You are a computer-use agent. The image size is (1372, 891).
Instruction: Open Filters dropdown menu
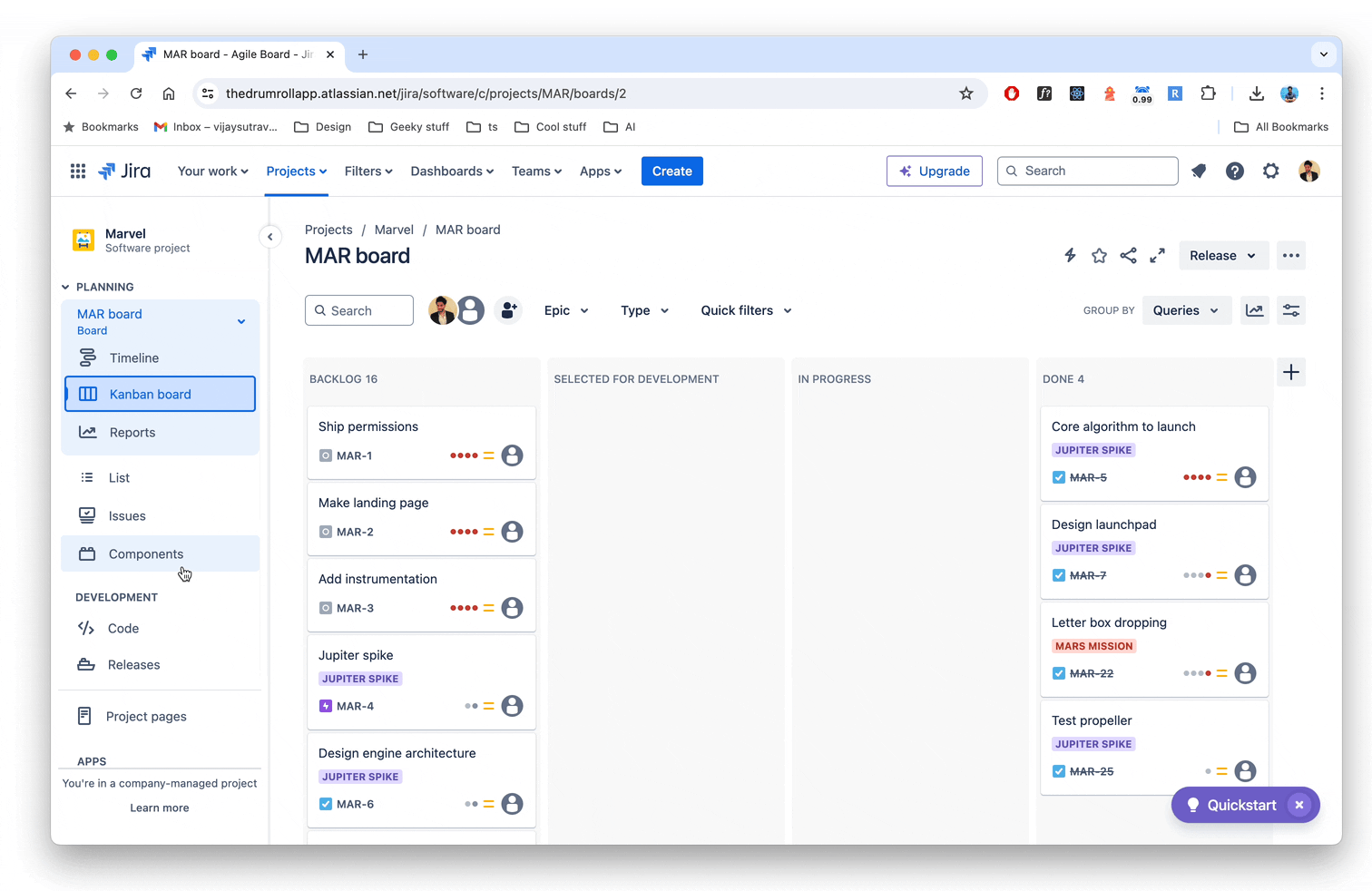368,171
